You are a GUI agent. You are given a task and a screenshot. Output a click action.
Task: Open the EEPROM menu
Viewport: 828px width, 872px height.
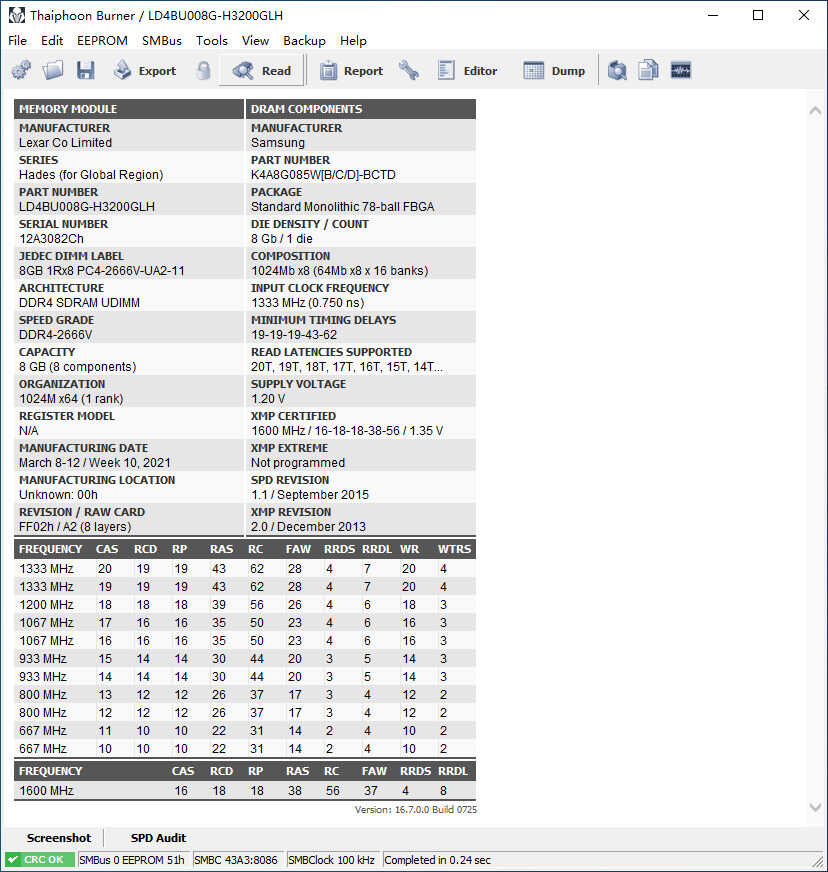(x=102, y=41)
